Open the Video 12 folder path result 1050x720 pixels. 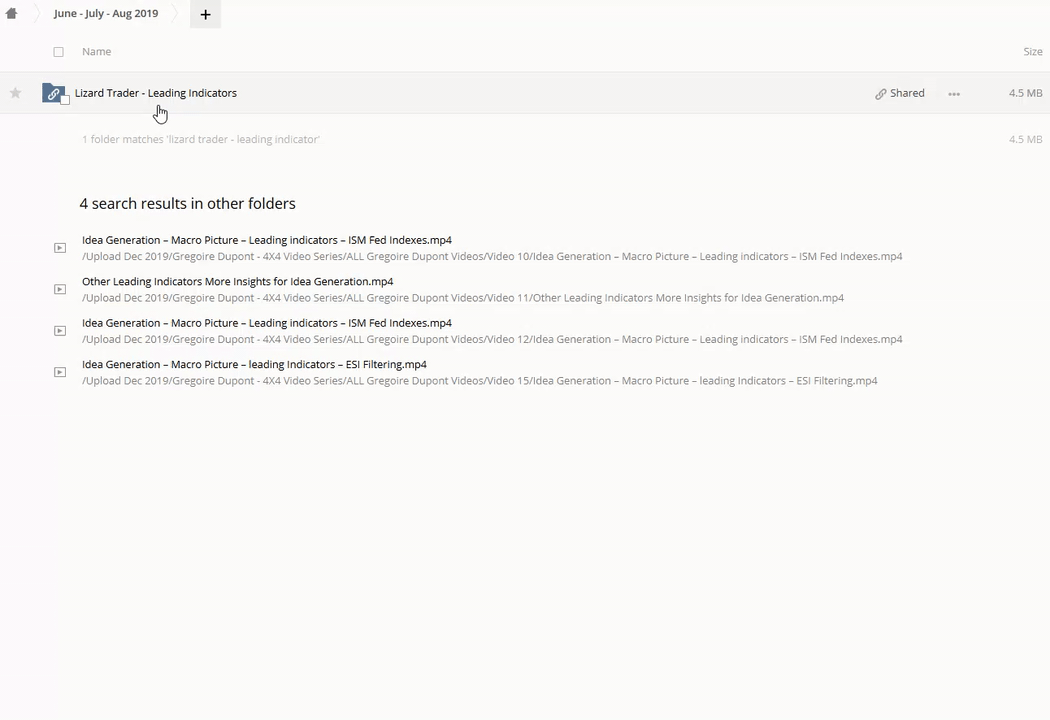491,340
